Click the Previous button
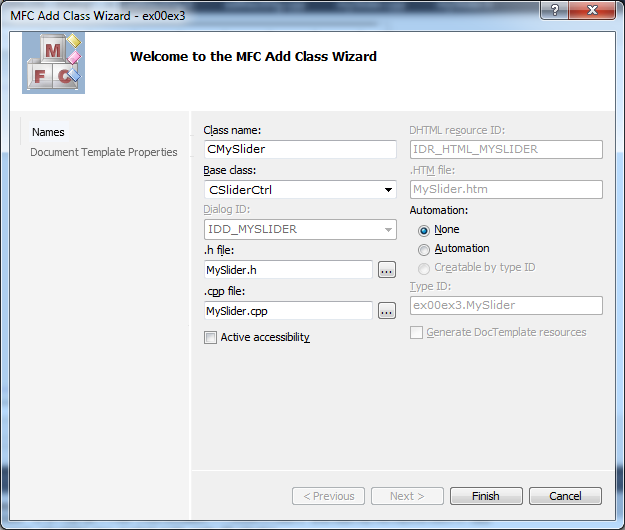Image resolution: width=625 pixels, height=530 pixels. coord(328,496)
